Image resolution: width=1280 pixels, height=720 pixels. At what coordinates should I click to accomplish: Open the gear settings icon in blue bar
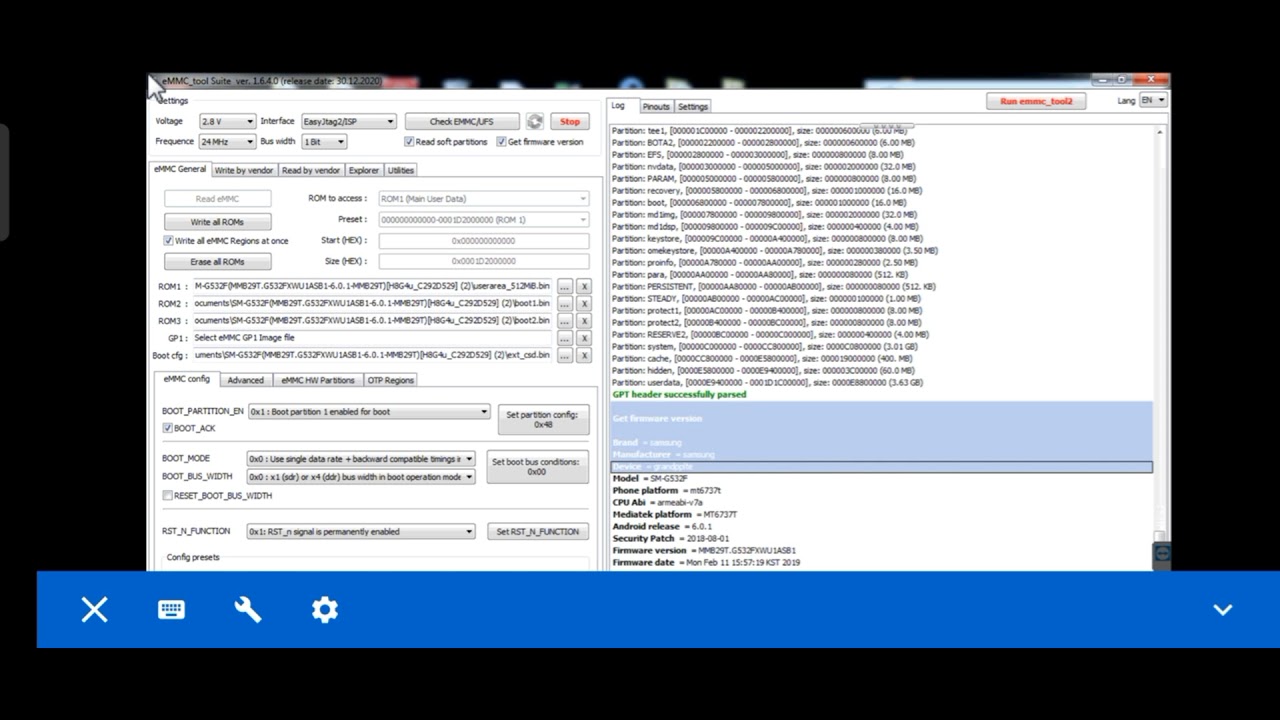(x=324, y=610)
